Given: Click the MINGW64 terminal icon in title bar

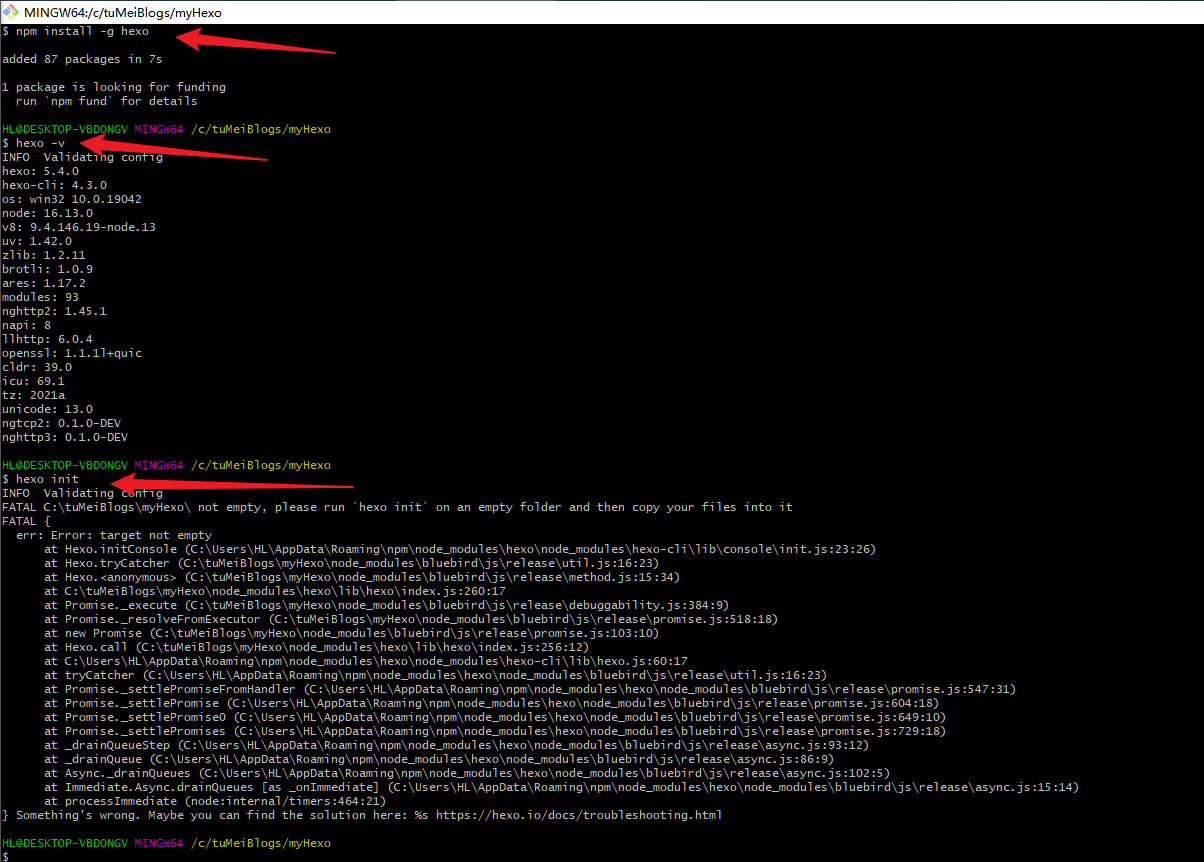Looking at the screenshot, I should coord(12,12).
